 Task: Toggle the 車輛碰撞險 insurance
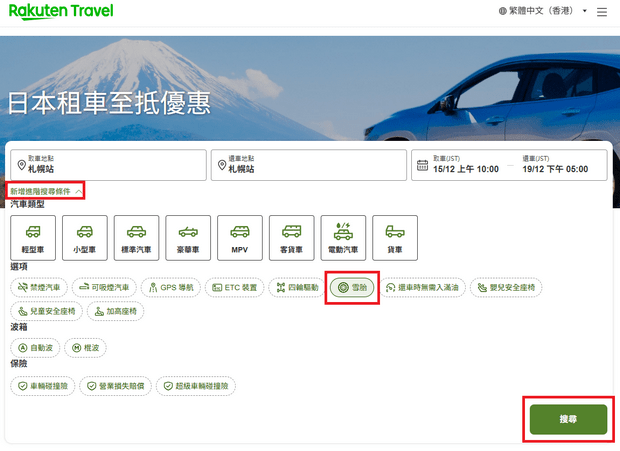pyautogui.click(x=43, y=386)
